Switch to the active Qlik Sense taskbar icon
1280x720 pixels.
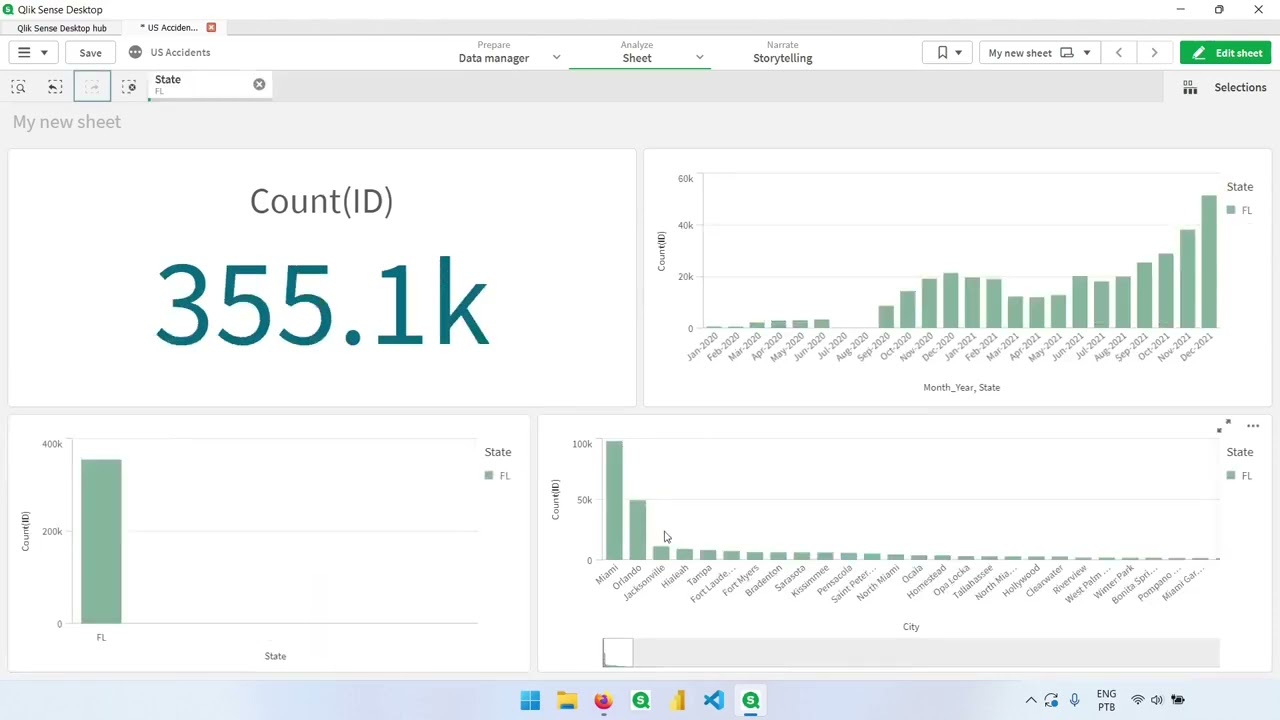coord(750,701)
